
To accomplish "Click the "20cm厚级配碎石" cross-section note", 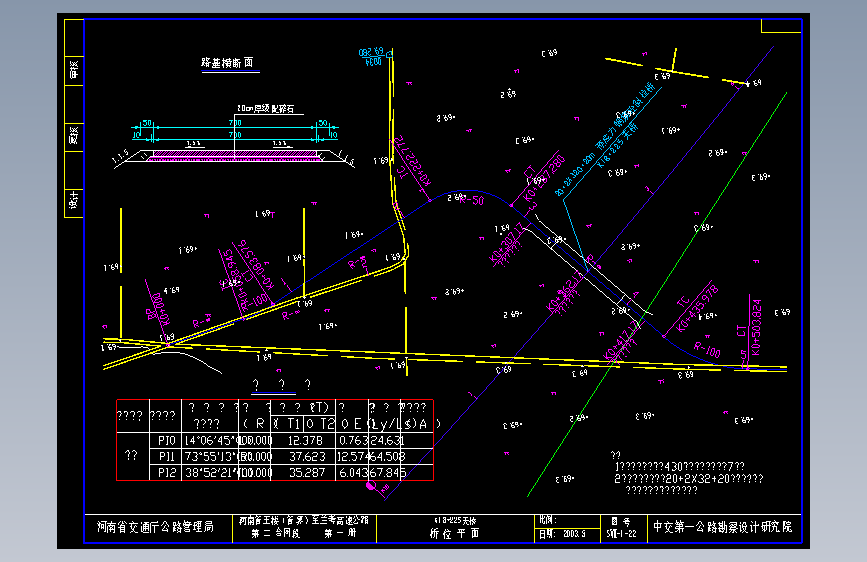I will click(266, 108).
